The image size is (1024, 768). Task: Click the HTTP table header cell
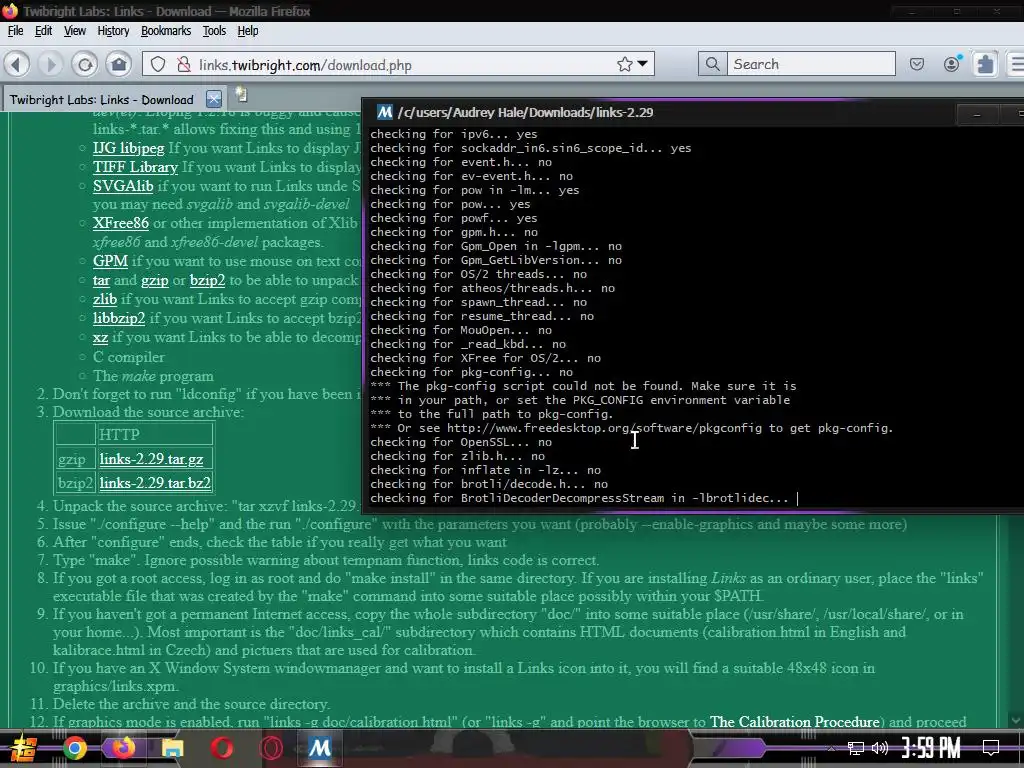point(155,434)
